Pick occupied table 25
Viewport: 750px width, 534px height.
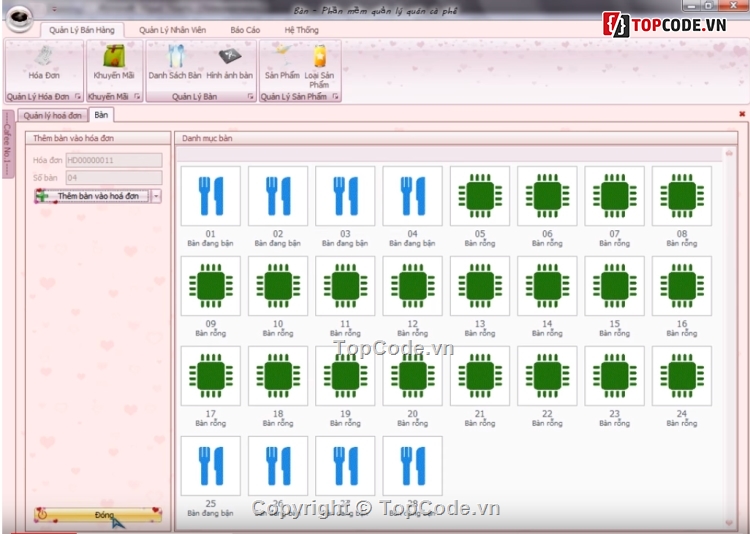(x=210, y=466)
